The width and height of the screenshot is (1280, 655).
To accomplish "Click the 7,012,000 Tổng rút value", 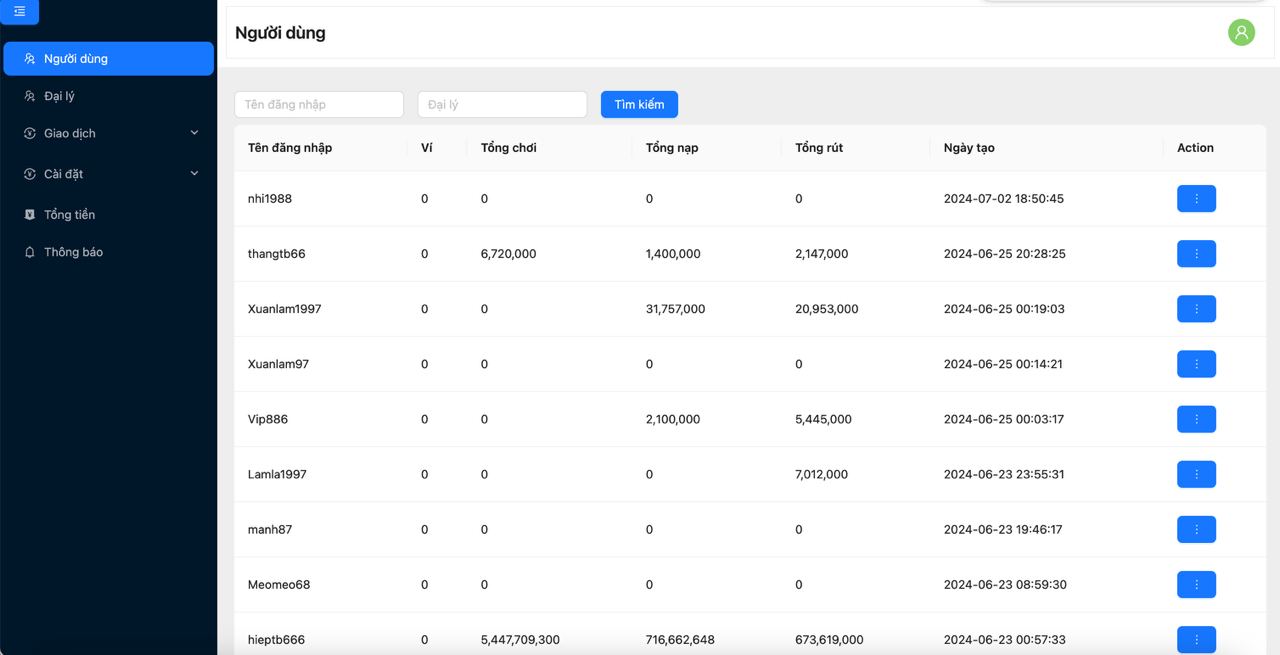I will click(822, 474).
